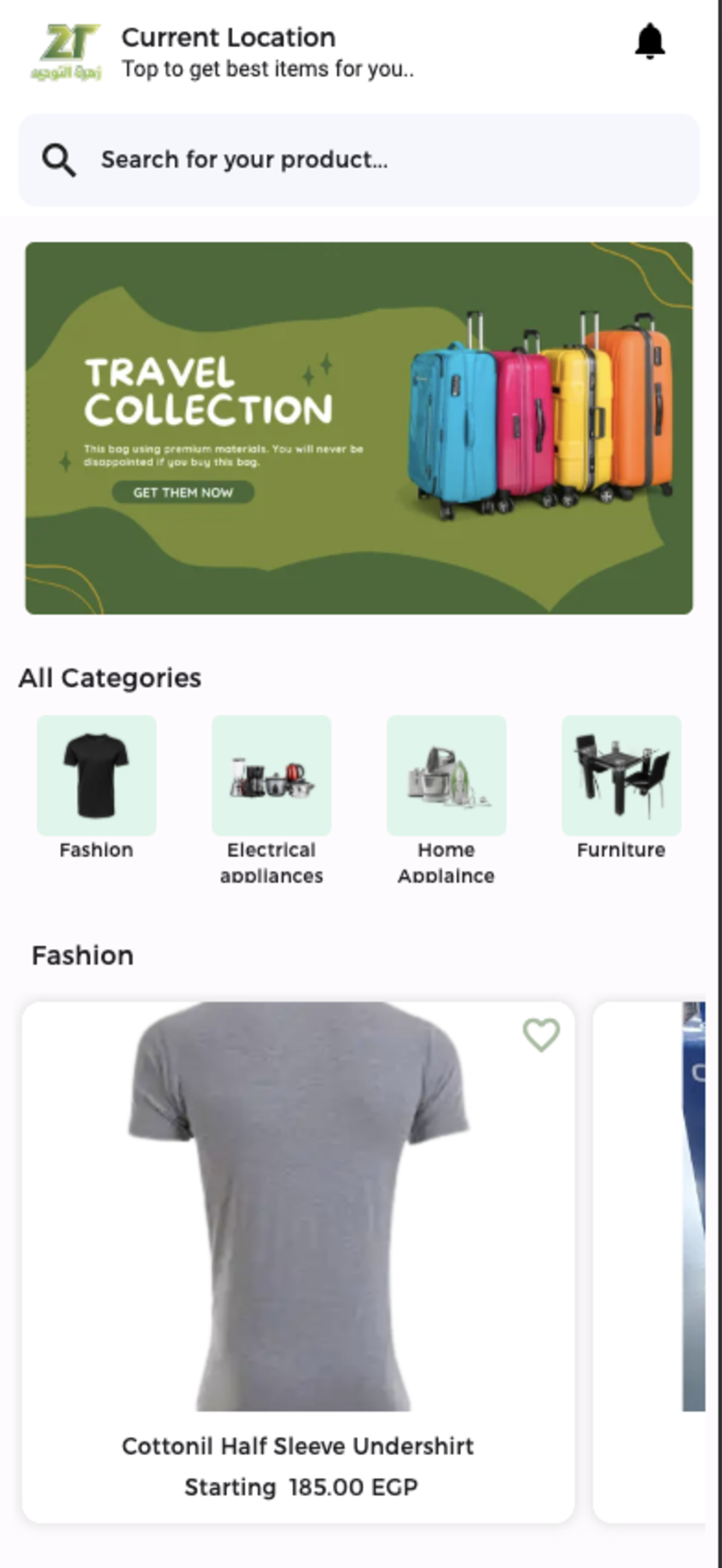Viewport: 722px width, 1568px height.
Task: Click the Fashion section heading
Action: (x=83, y=956)
